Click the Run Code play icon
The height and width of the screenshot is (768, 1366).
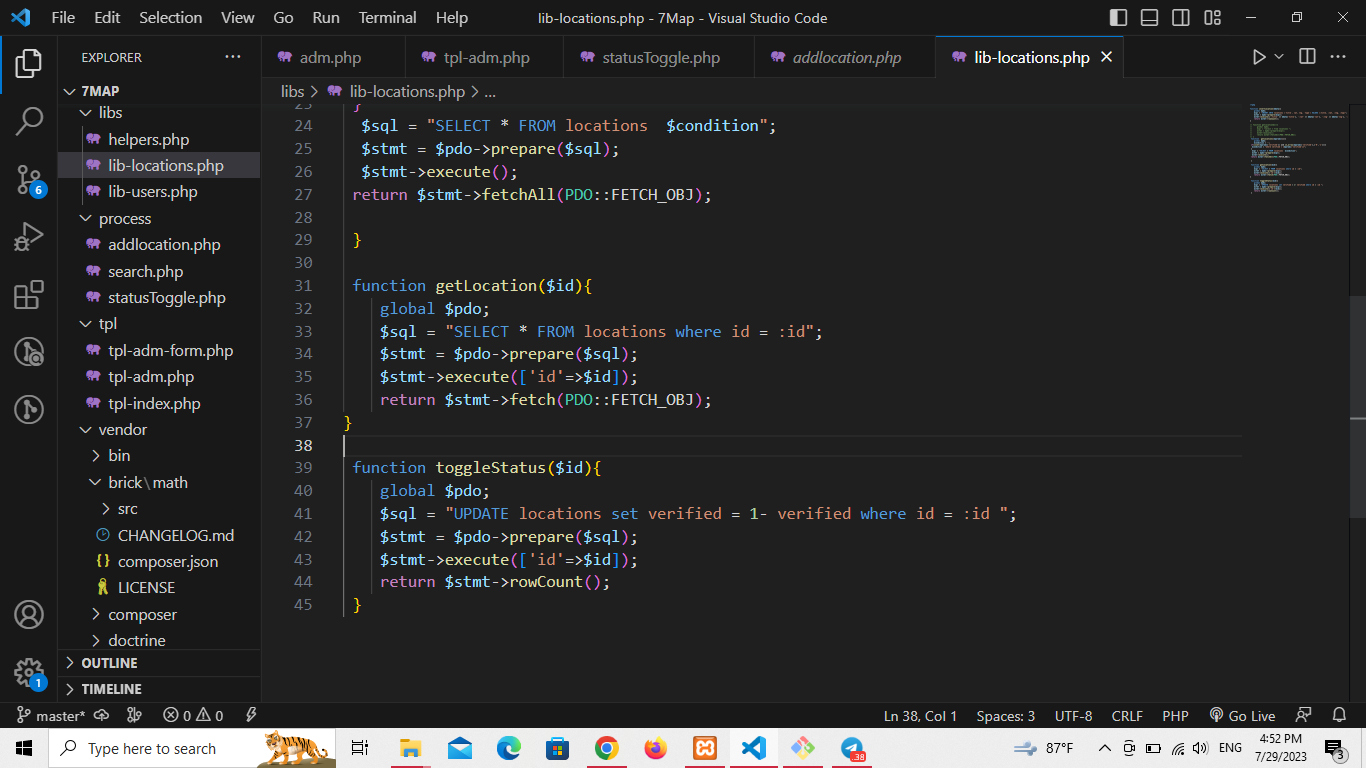click(x=1259, y=57)
